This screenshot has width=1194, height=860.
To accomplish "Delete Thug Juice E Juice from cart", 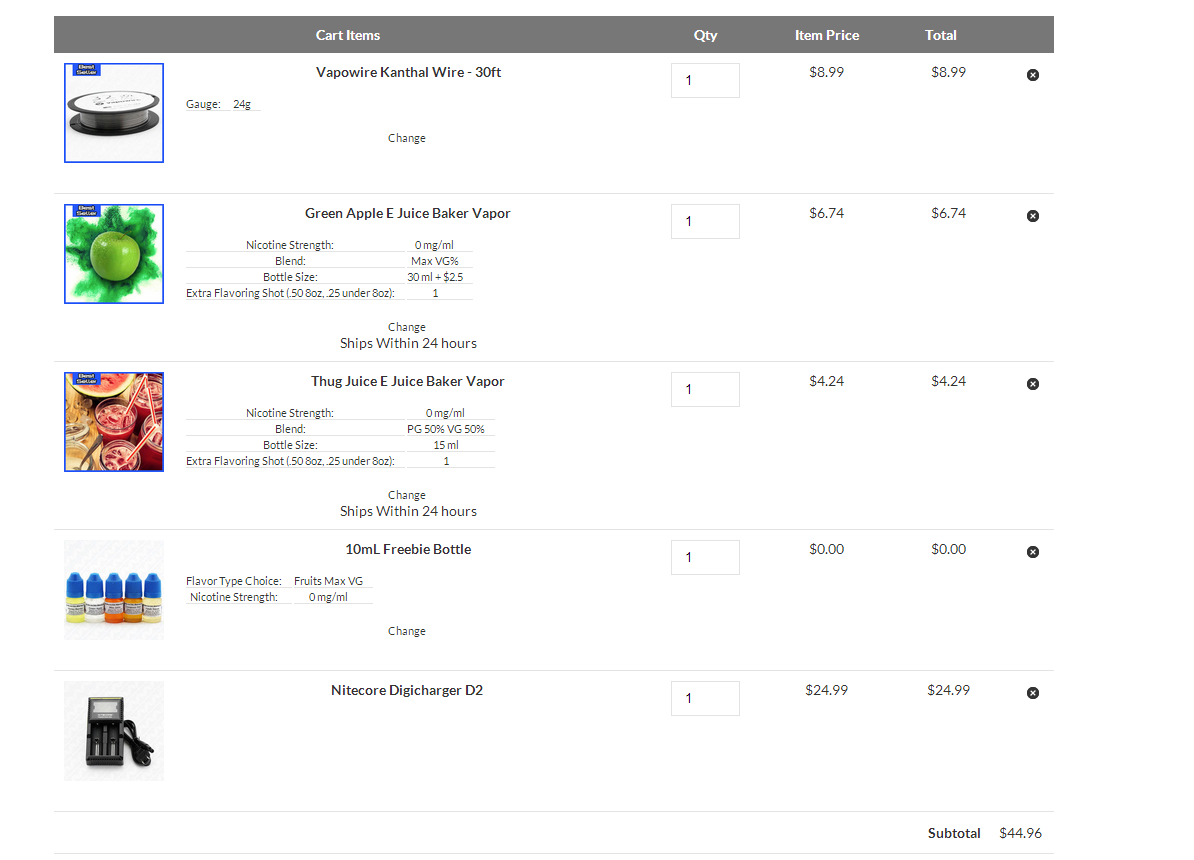I will click(x=1033, y=384).
